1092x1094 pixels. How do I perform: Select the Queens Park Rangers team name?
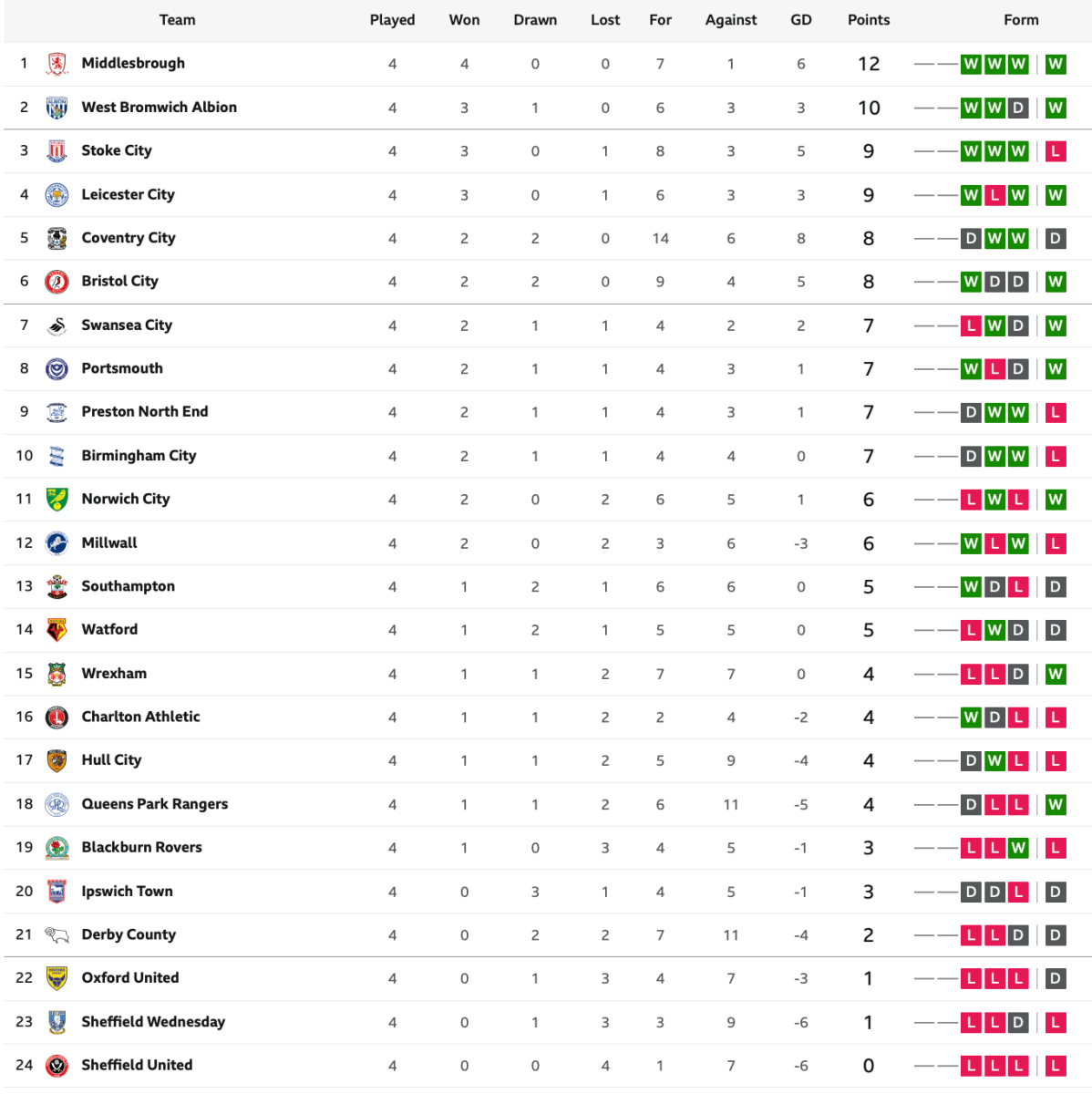click(155, 804)
